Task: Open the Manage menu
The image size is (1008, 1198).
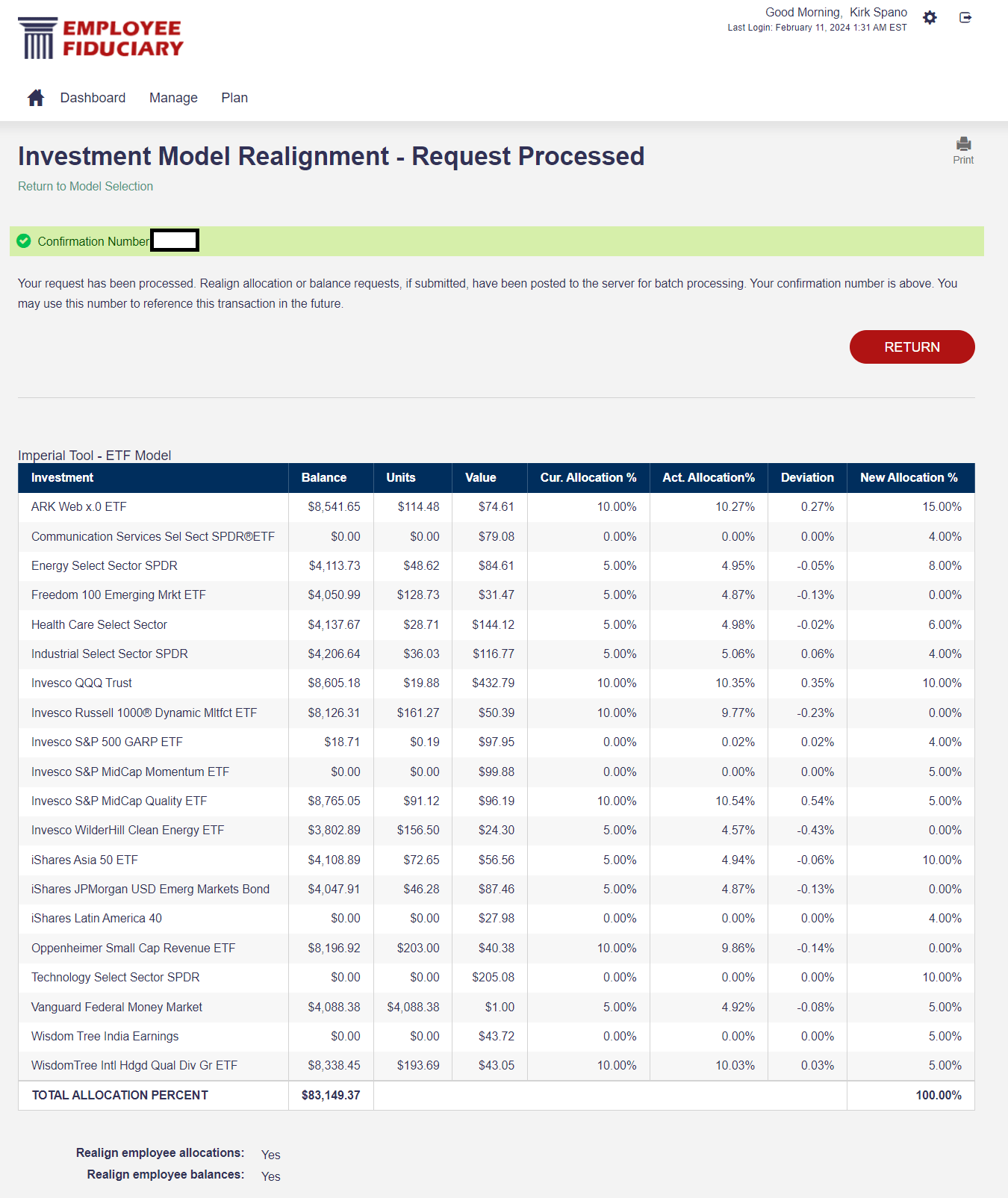Action: pos(173,98)
